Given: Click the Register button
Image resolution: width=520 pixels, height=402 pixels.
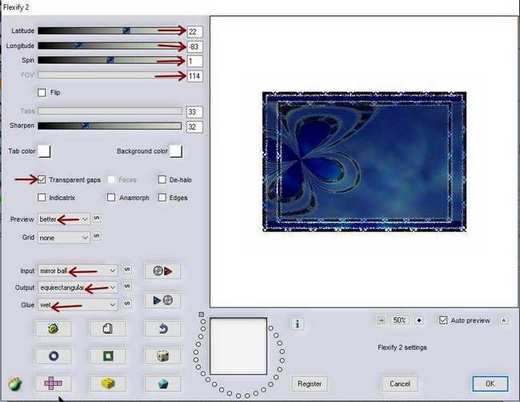Looking at the screenshot, I should pyautogui.click(x=309, y=384).
